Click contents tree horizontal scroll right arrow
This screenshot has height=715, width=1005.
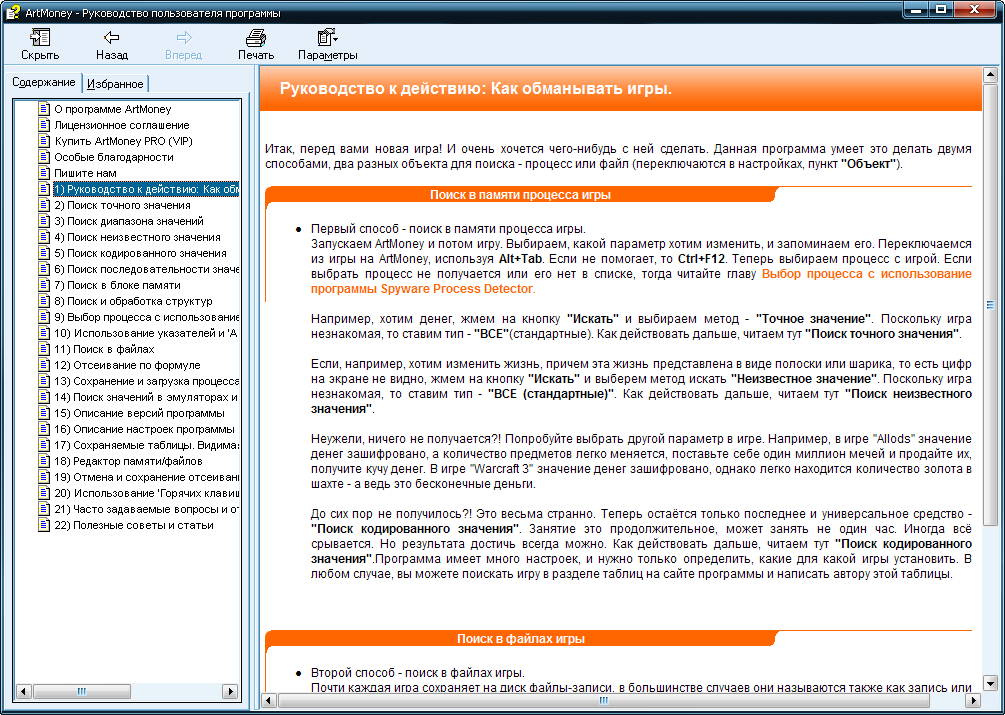(x=231, y=691)
